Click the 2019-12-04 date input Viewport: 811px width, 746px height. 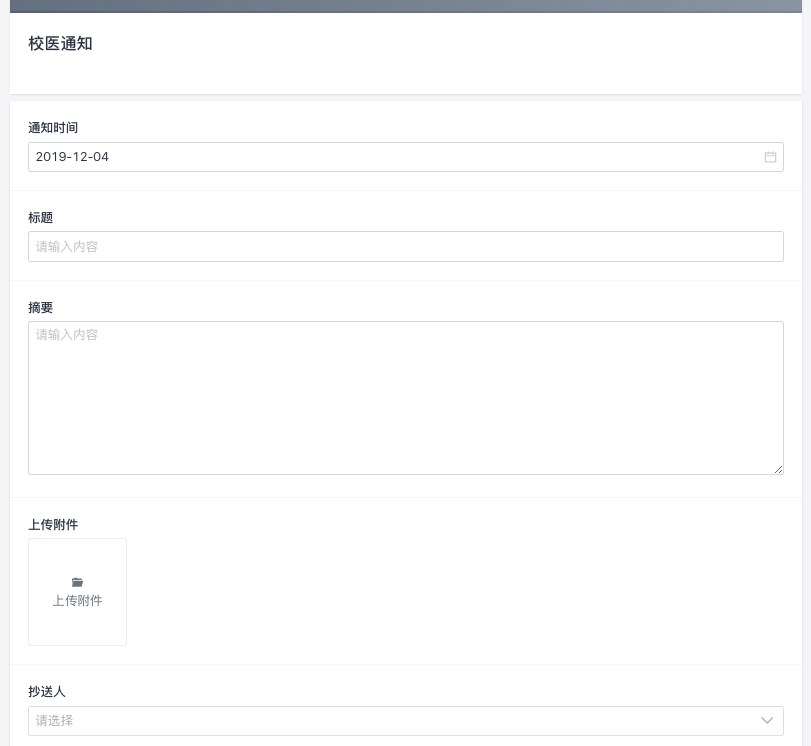tap(406, 157)
